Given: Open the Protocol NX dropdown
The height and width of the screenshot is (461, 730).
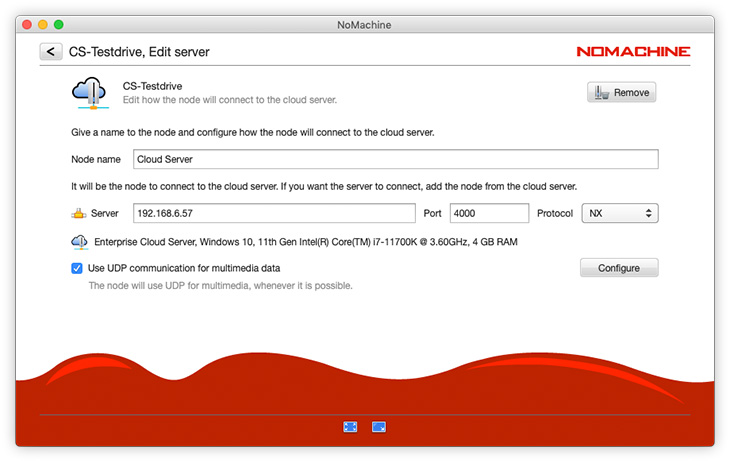Looking at the screenshot, I should (619, 213).
